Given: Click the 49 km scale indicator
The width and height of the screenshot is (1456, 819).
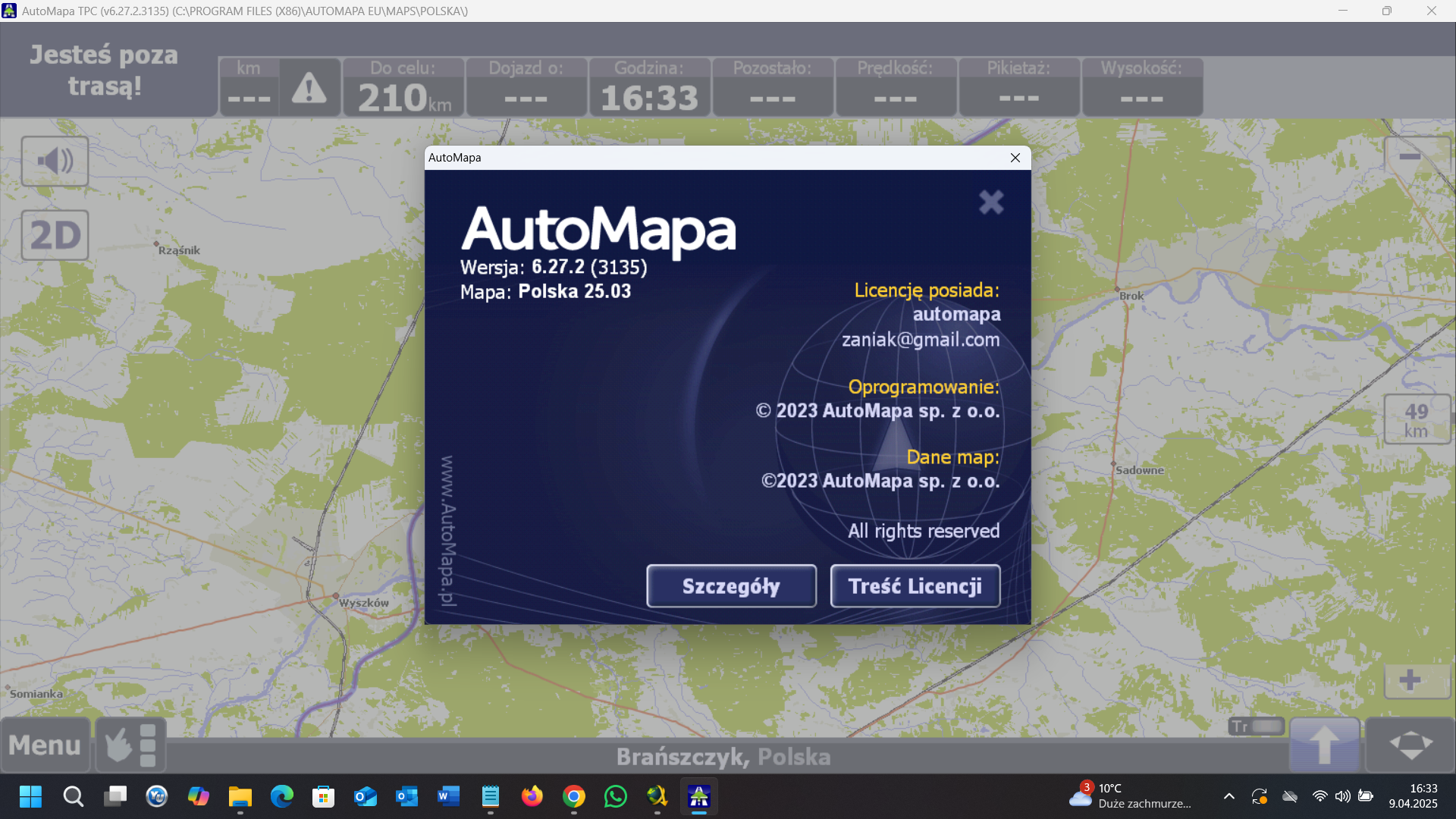Looking at the screenshot, I should [1416, 420].
